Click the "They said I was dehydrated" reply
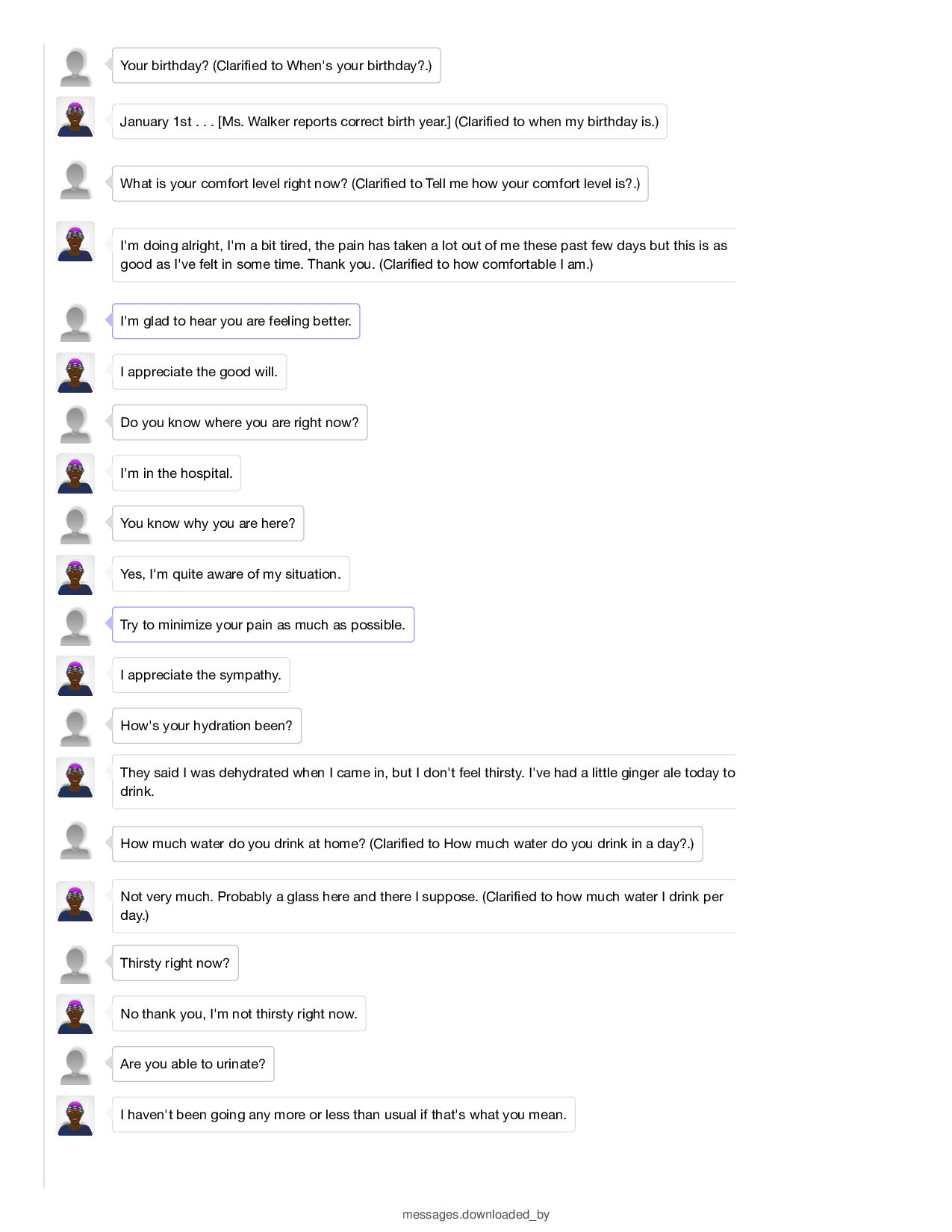952x1232 pixels. (x=424, y=782)
